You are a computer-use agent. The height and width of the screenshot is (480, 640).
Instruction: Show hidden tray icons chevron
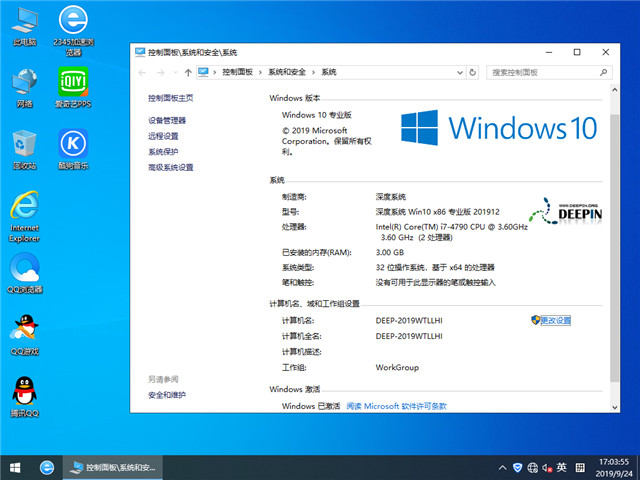(x=502, y=467)
